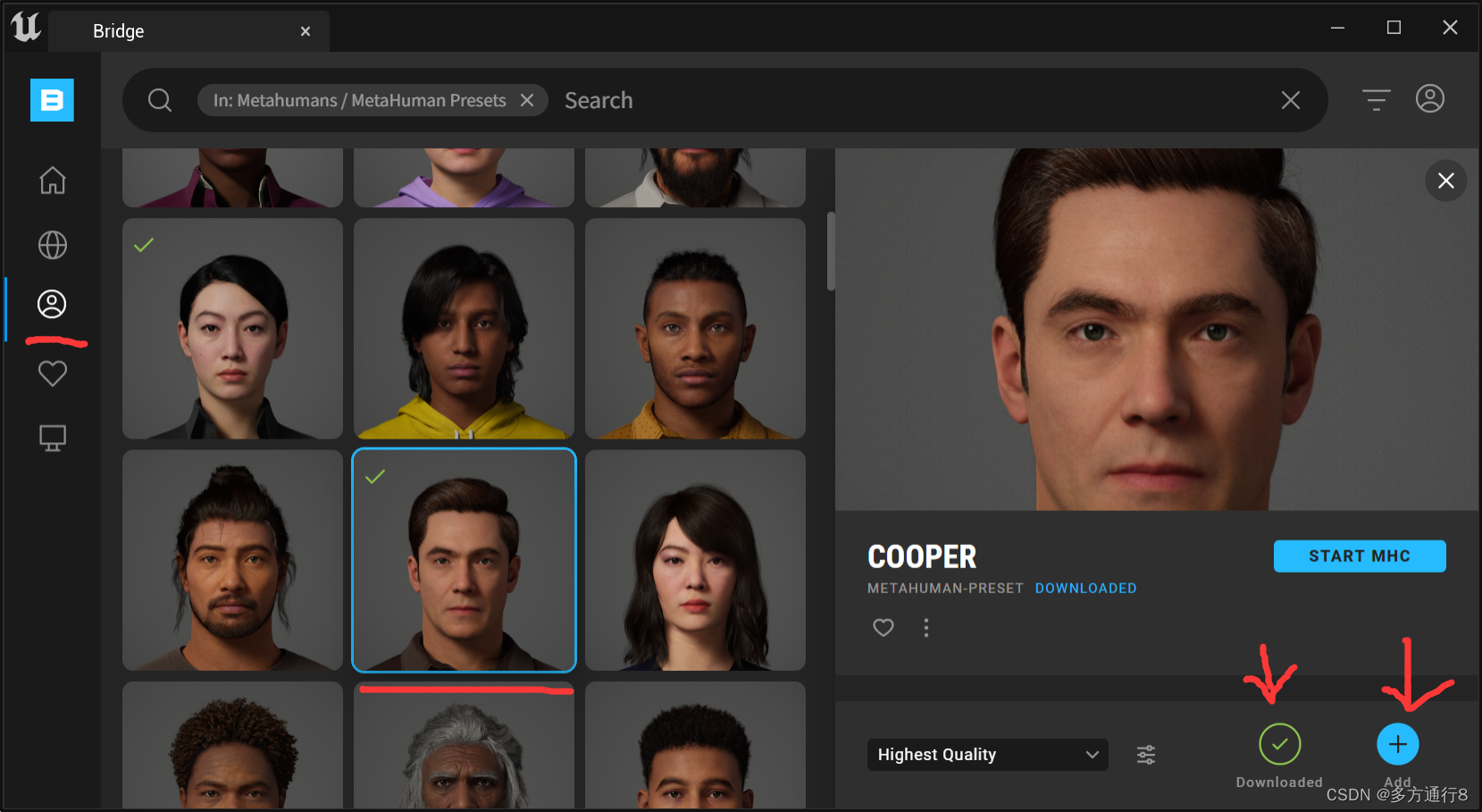Select the bearded man thumbnail at top

tap(695, 178)
